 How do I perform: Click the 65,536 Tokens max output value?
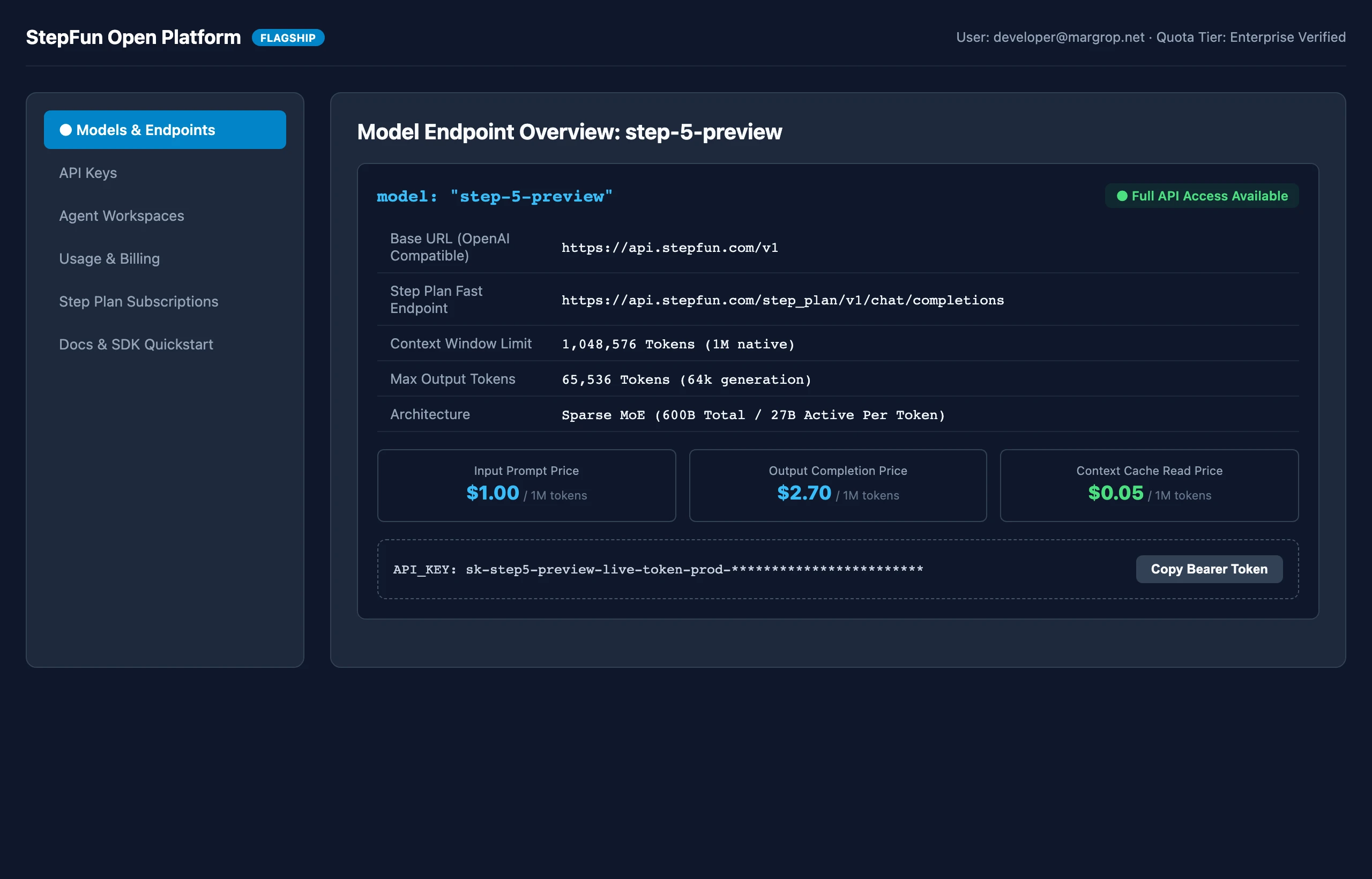(x=686, y=379)
